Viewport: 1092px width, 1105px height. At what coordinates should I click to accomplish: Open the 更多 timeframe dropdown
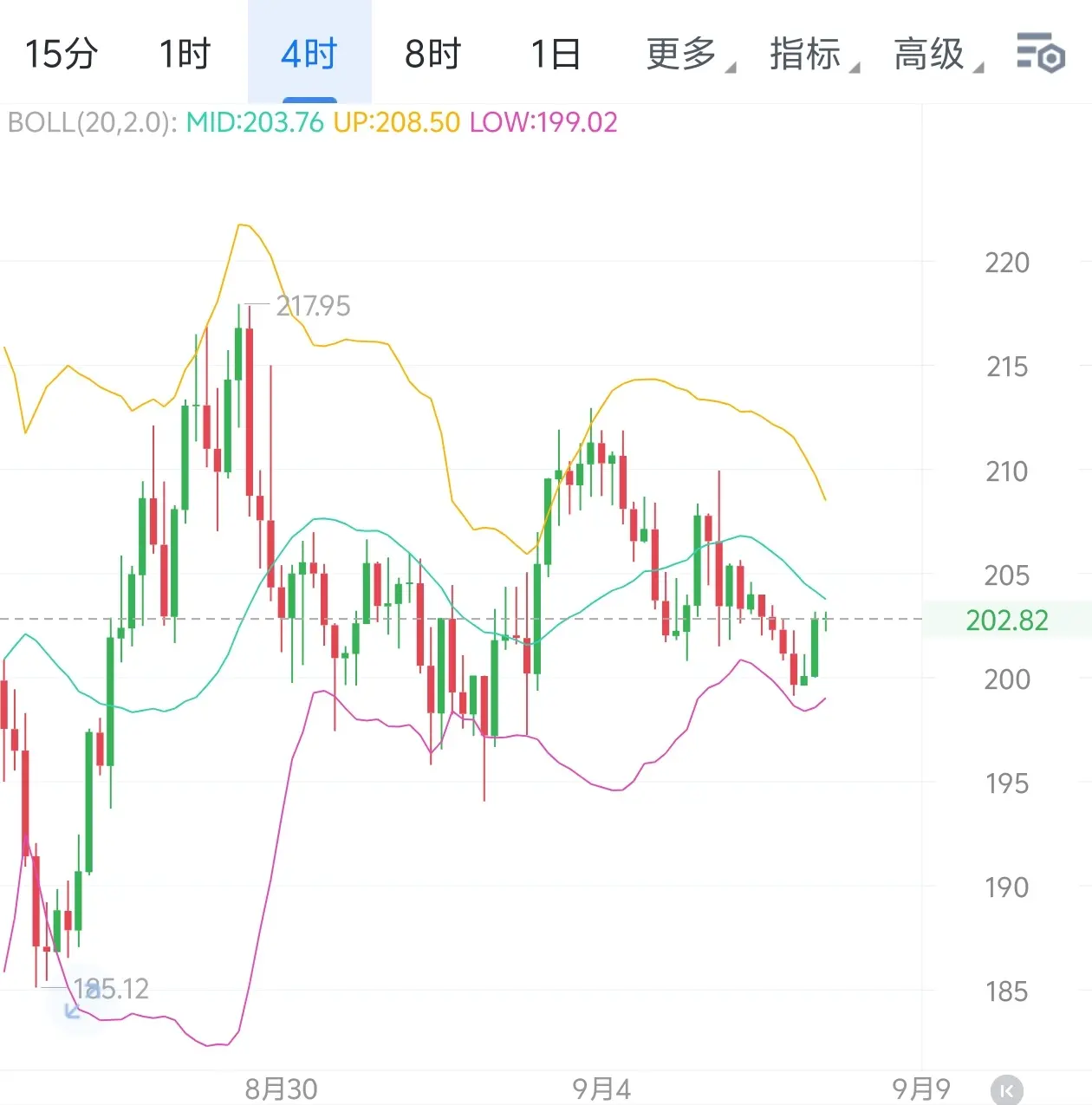(x=691, y=54)
